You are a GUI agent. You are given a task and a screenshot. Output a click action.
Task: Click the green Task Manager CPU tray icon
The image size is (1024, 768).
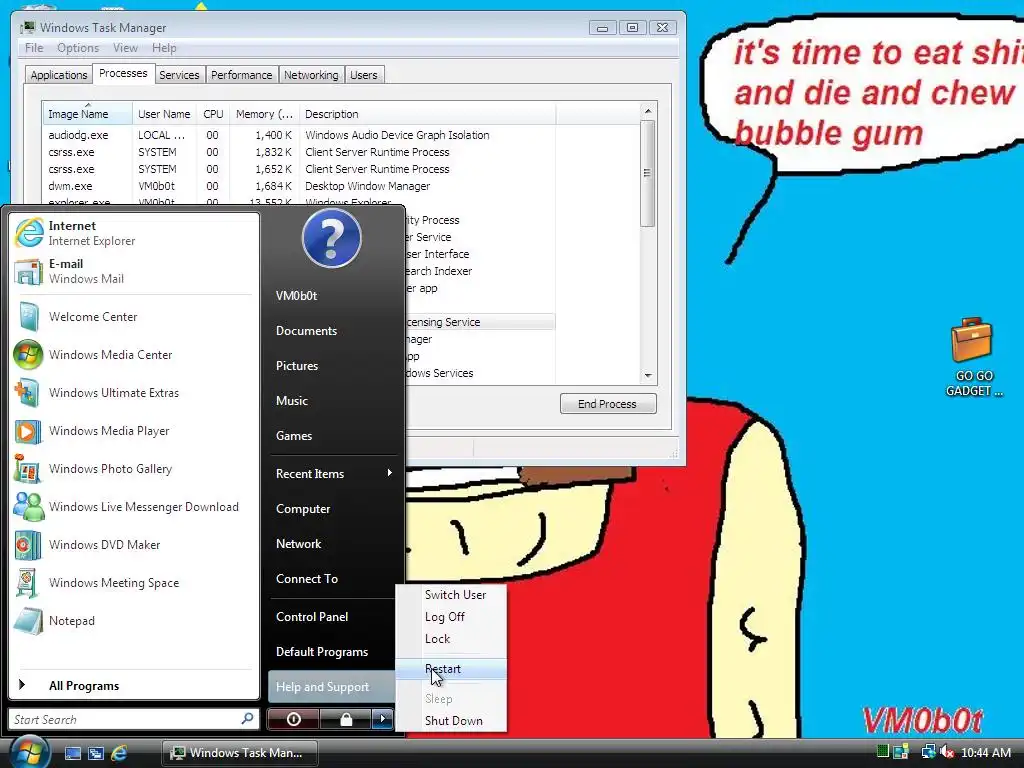pyautogui.click(x=882, y=752)
